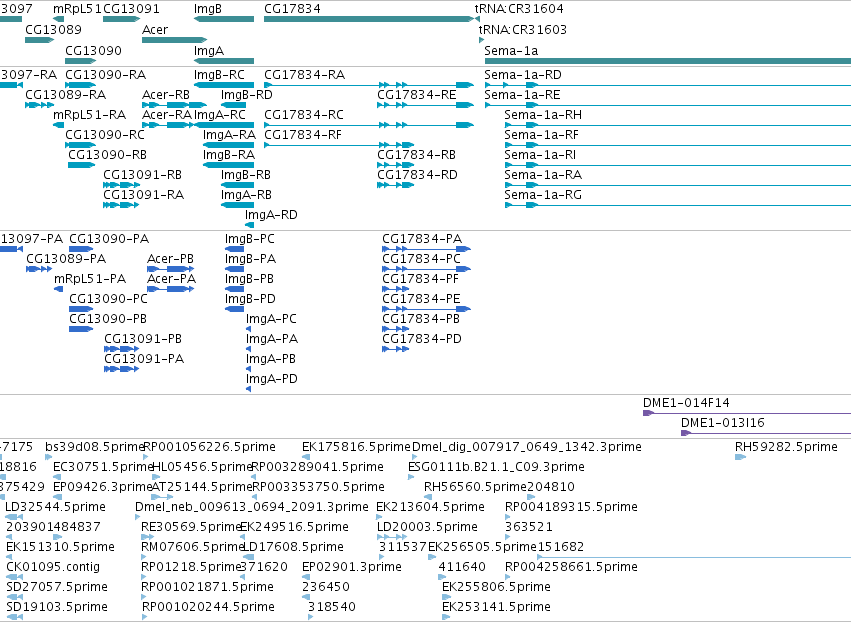Click the CG17834-PF protein label
Screen dimensions: 851x622
(x=421, y=280)
